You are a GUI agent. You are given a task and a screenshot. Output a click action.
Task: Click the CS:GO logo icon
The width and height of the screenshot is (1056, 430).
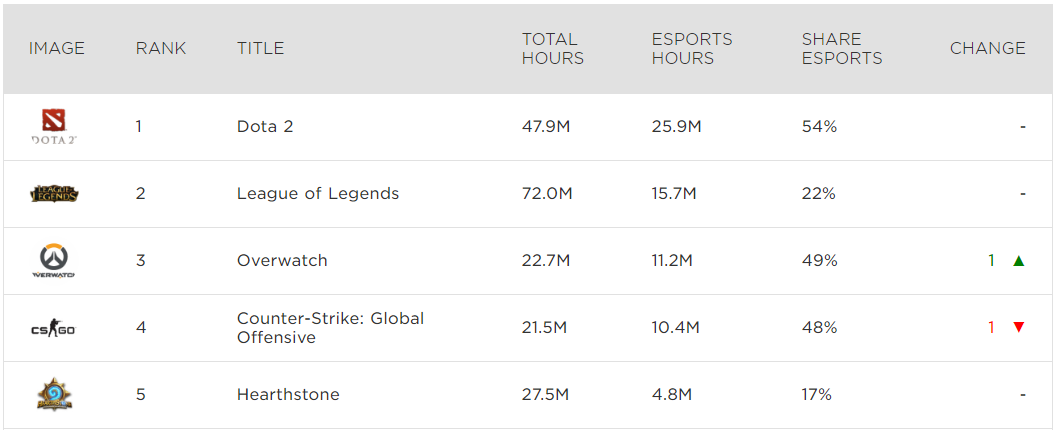point(54,327)
